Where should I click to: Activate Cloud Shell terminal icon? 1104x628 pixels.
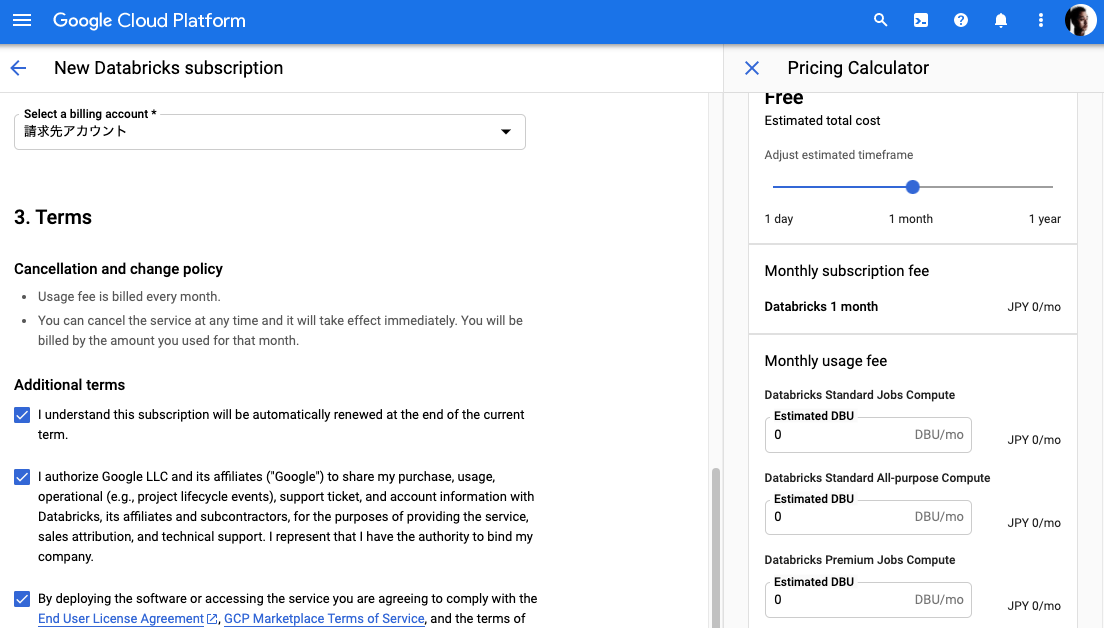click(920, 20)
